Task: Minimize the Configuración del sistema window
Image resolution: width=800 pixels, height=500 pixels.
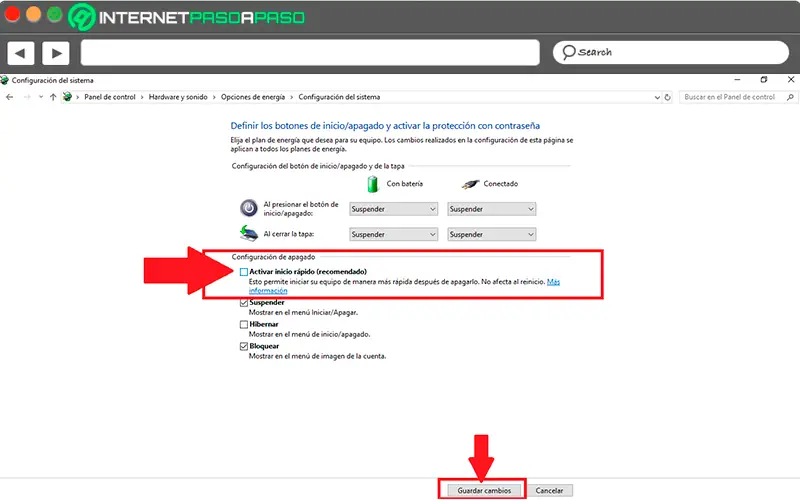Action: [737, 80]
